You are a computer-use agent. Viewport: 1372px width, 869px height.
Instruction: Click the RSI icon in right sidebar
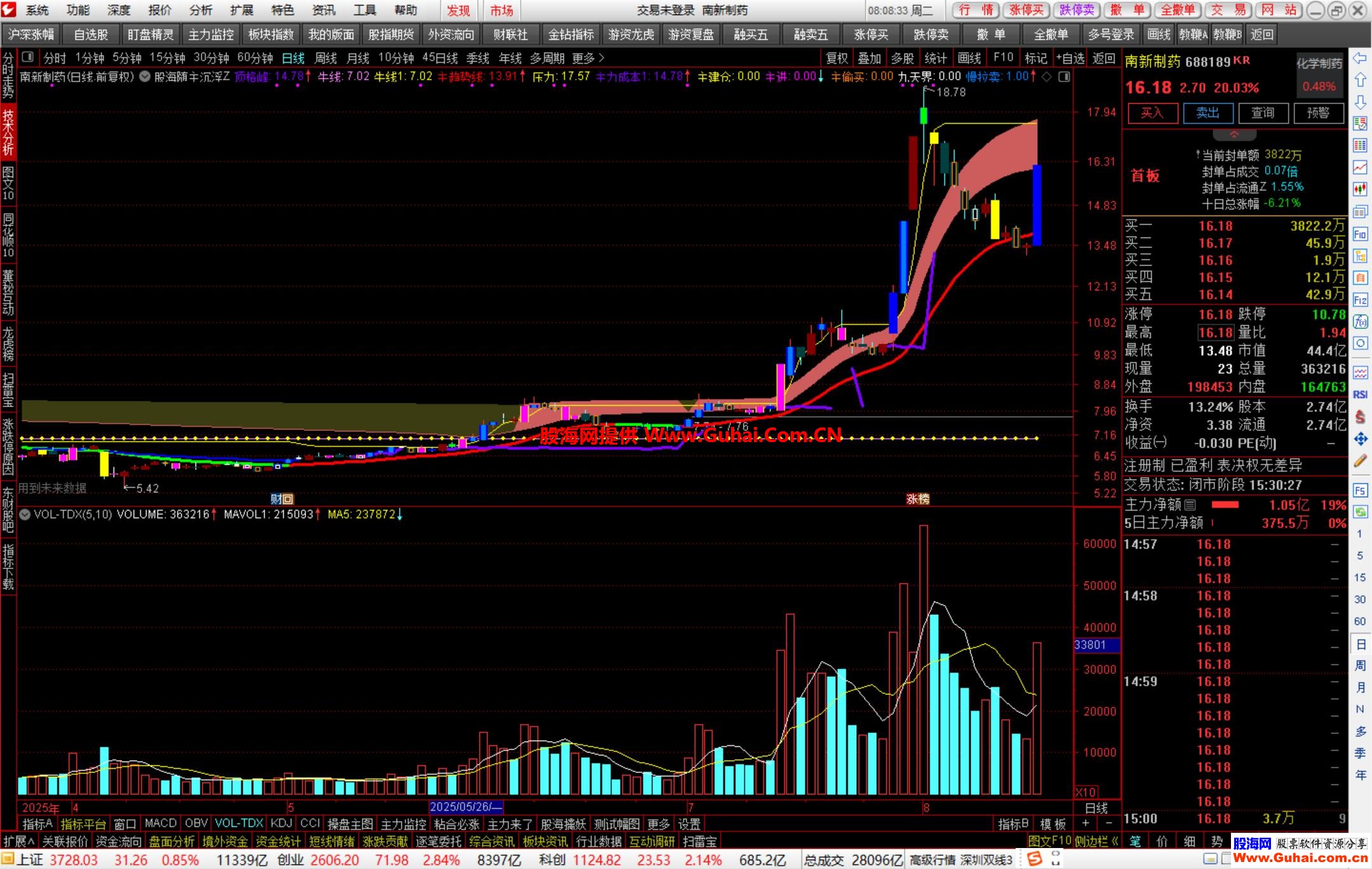click(1360, 394)
